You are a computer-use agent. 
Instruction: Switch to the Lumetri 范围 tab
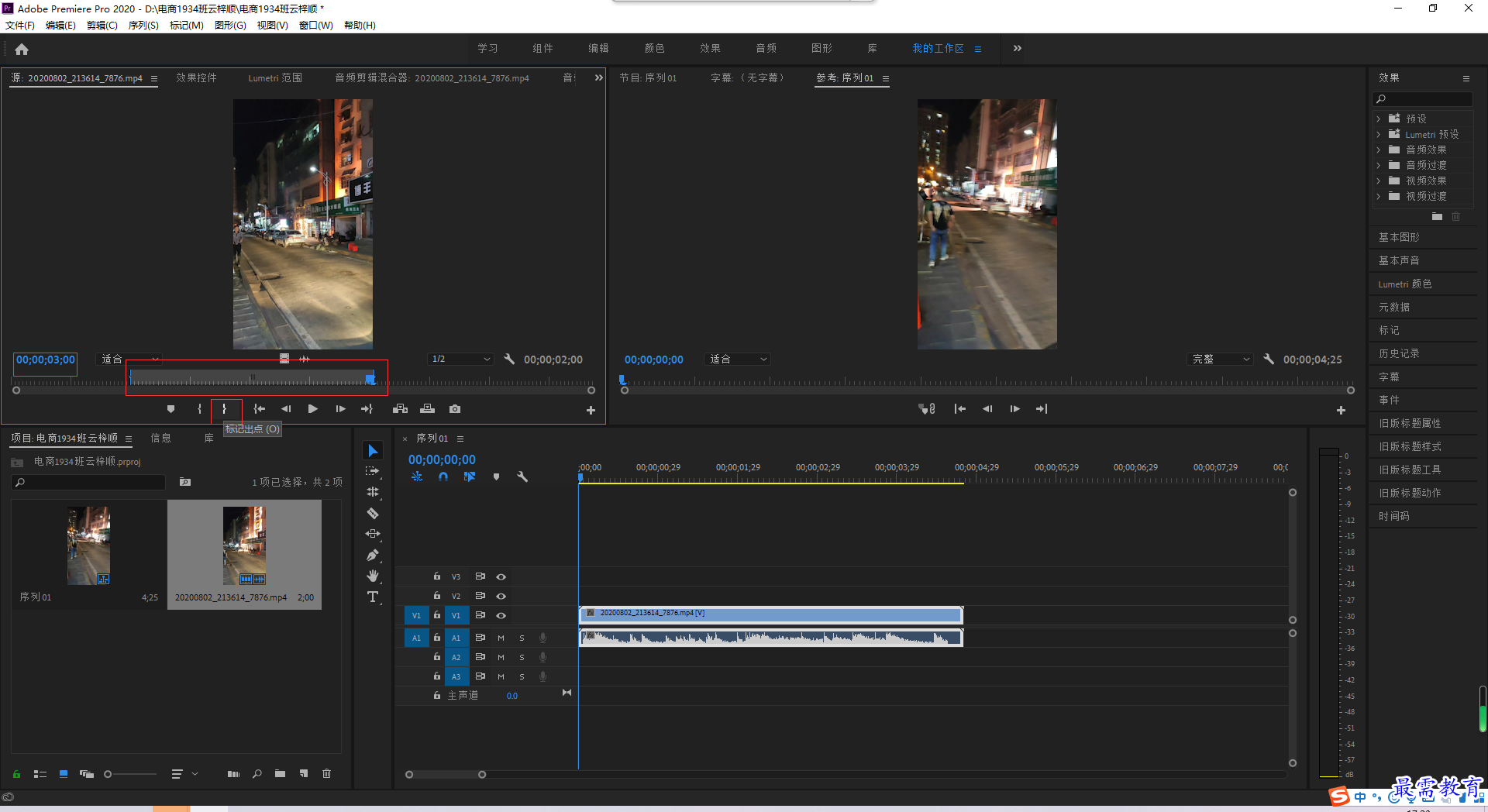pyautogui.click(x=275, y=78)
